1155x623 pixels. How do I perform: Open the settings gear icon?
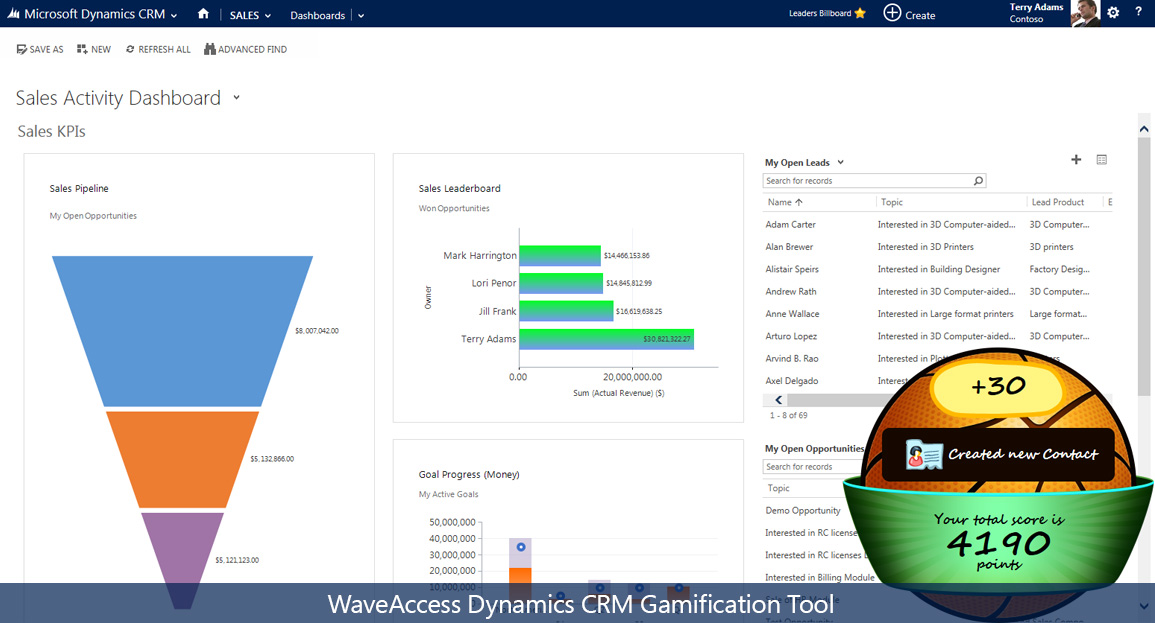(x=1113, y=13)
